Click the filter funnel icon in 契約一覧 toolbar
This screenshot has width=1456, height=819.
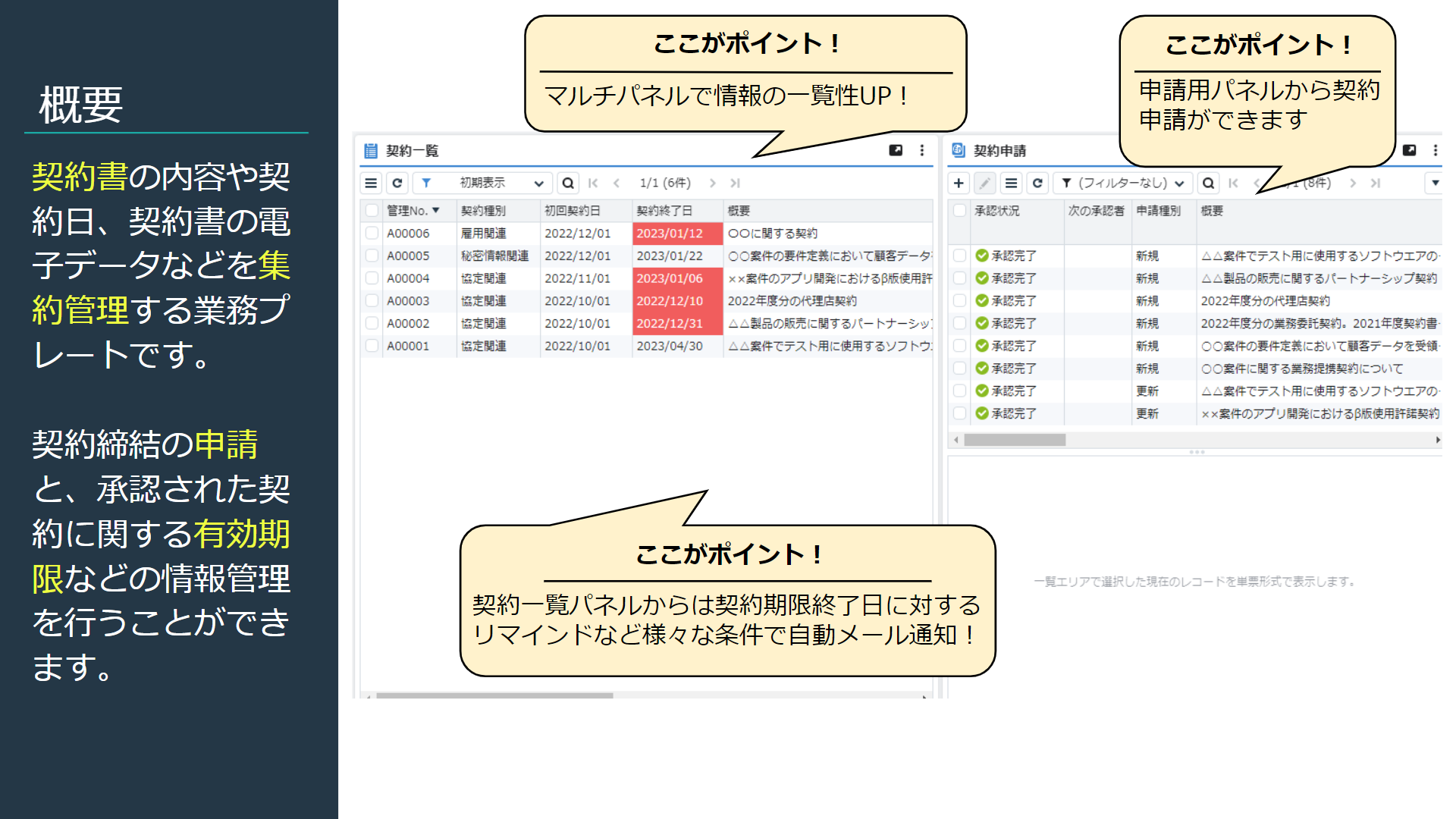[426, 183]
